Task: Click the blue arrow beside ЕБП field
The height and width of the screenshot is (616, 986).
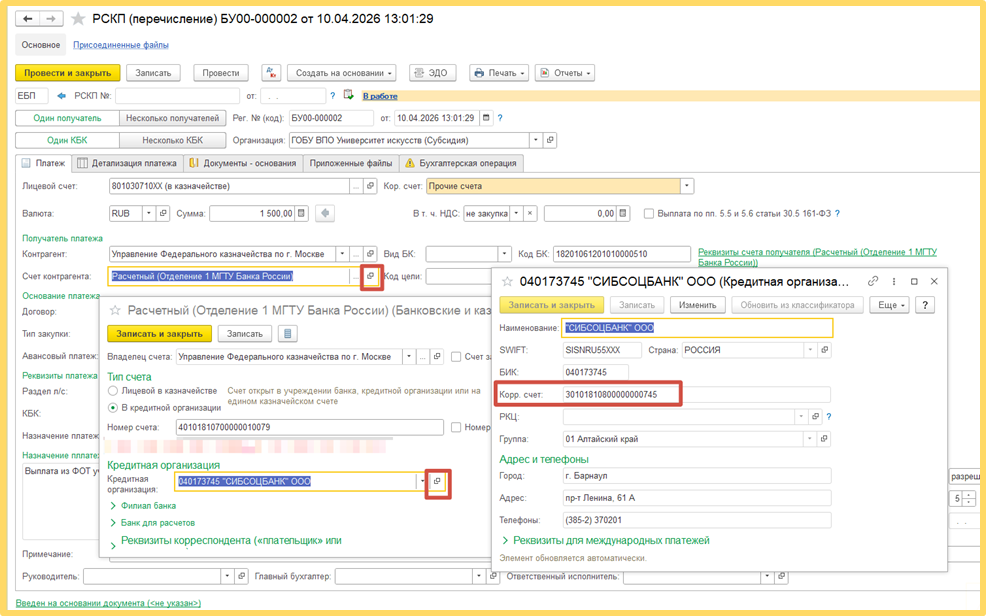Action: click(61, 96)
